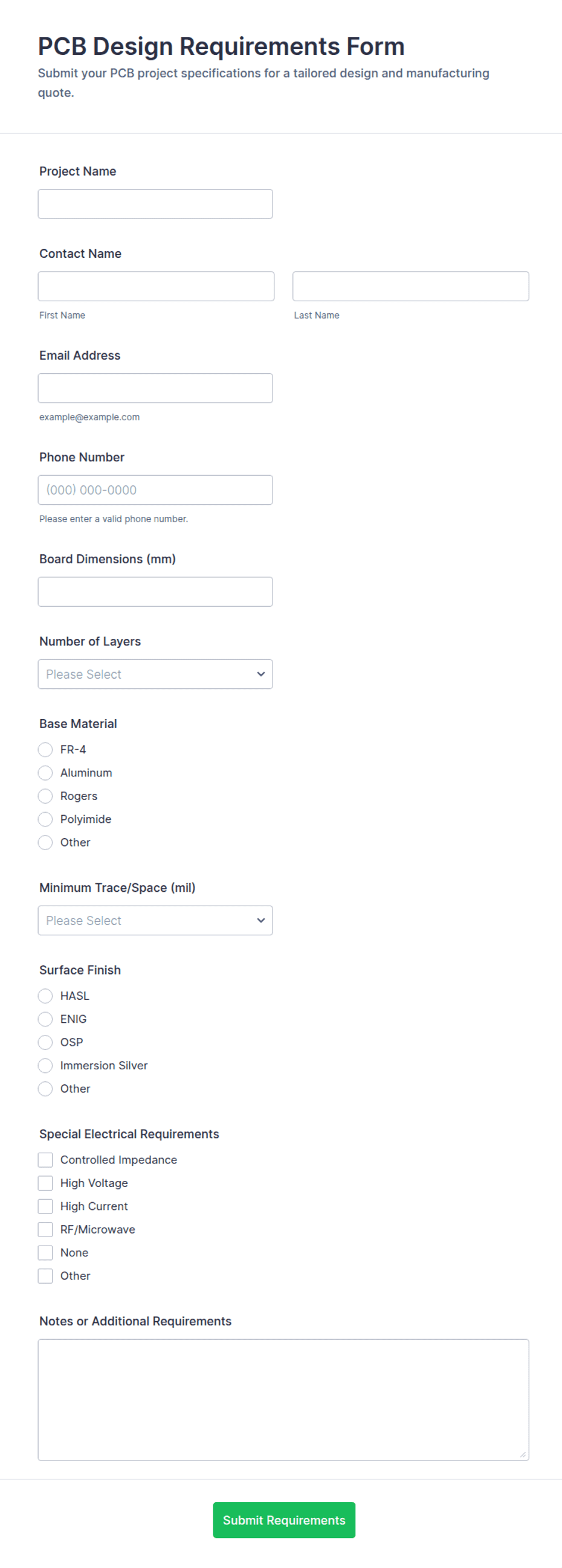
Task: Select the FR-4 base material option
Action: (45, 749)
